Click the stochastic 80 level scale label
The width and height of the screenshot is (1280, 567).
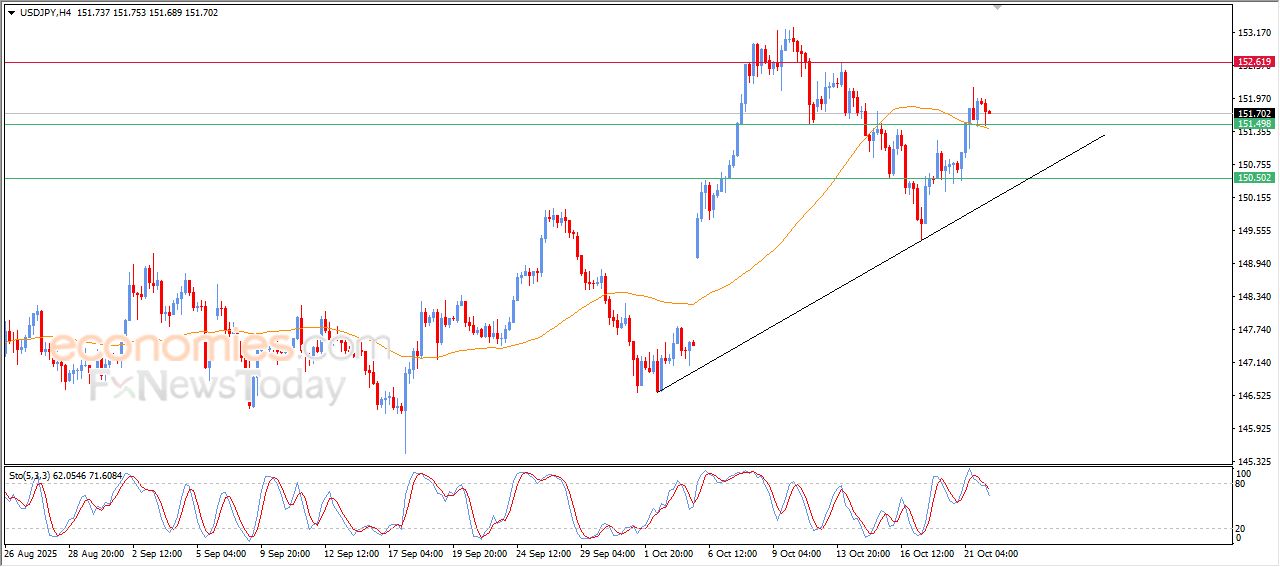coord(1243,484)
